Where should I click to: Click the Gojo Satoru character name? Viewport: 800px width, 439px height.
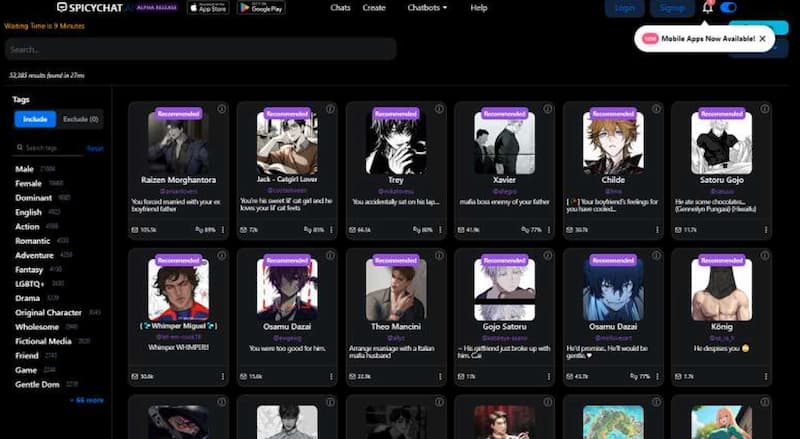click(x=504, y=326)
